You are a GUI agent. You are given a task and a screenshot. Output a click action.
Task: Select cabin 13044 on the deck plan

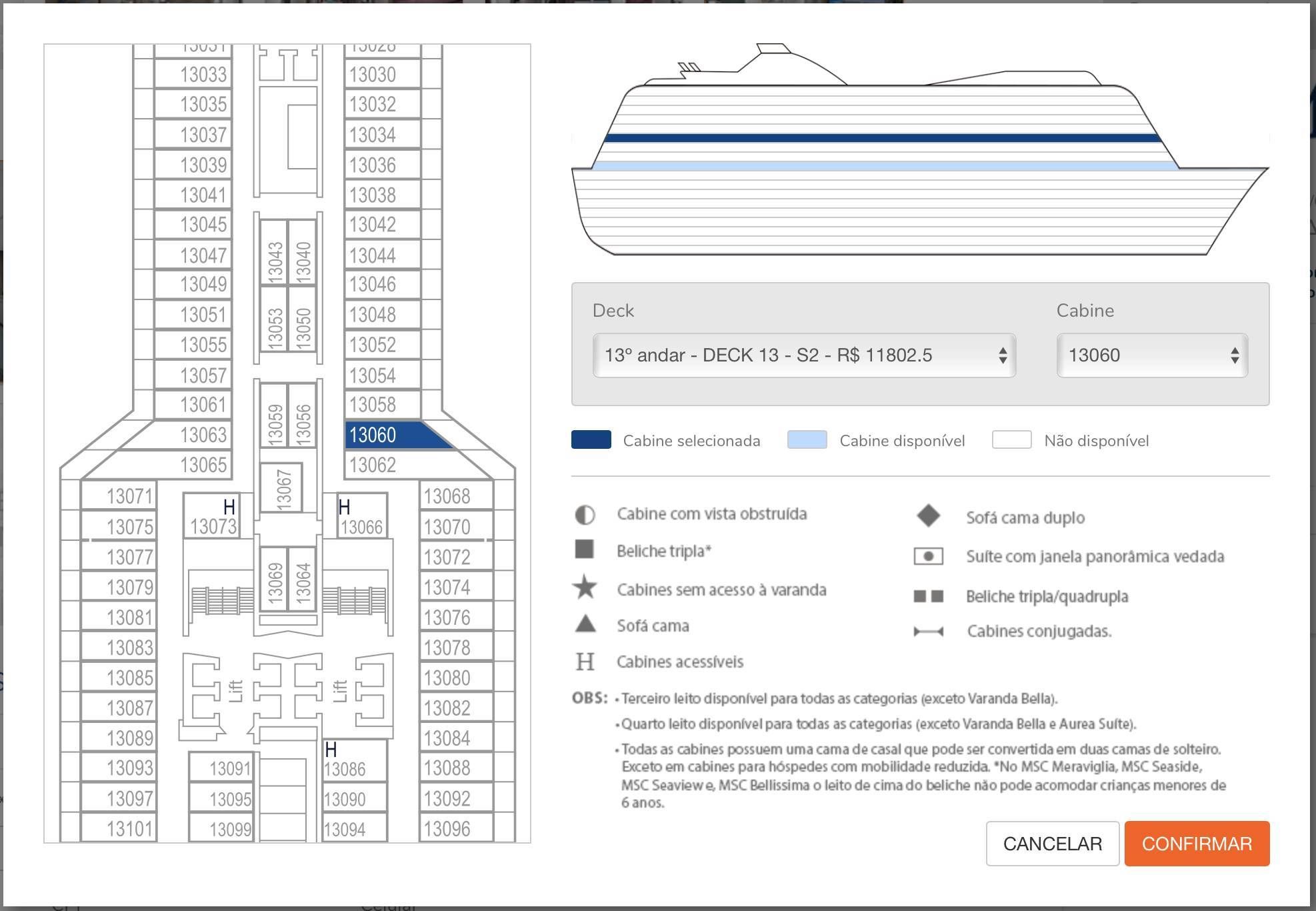pos(383,255)
